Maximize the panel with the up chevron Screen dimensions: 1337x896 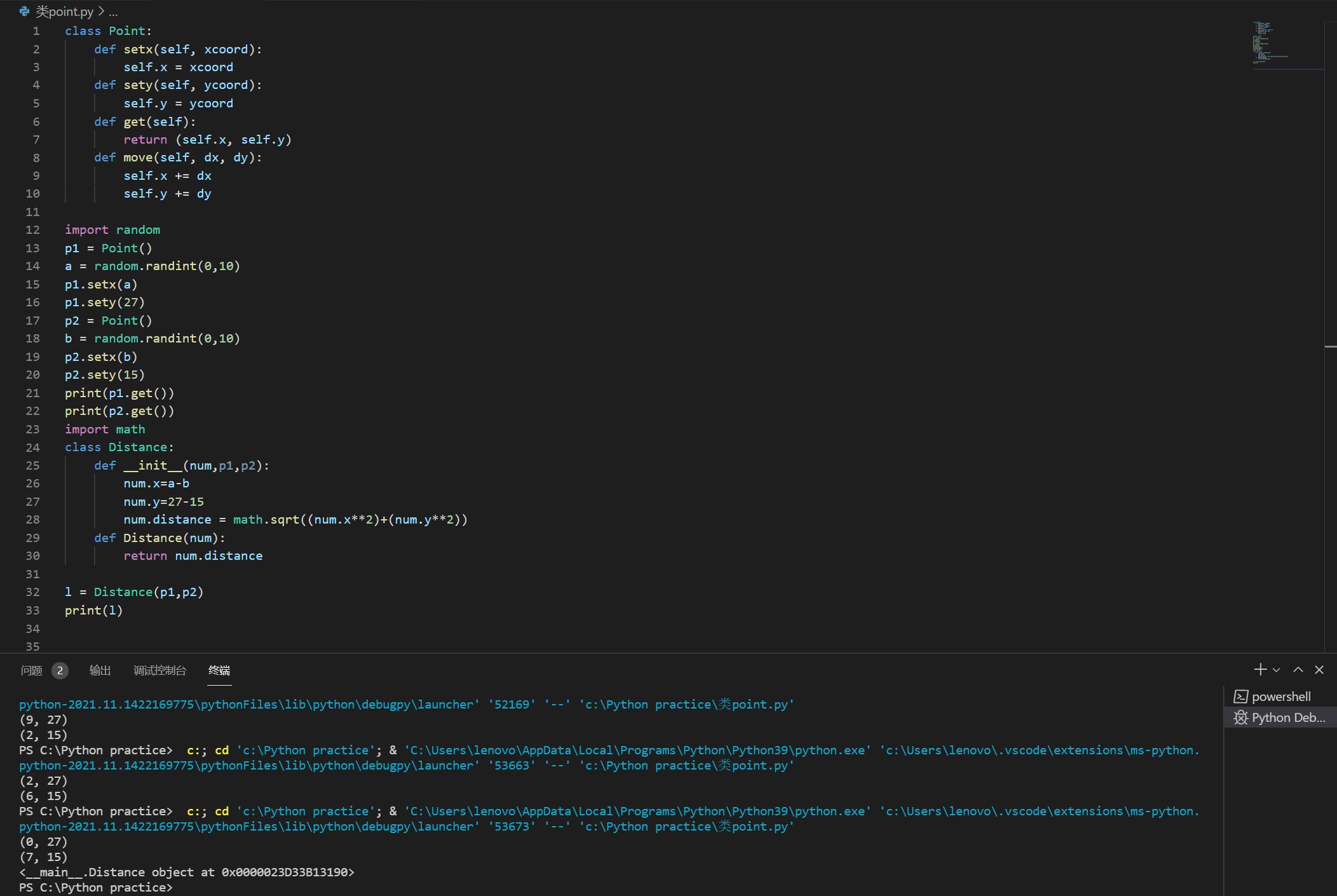click(x=1298, y=670)
